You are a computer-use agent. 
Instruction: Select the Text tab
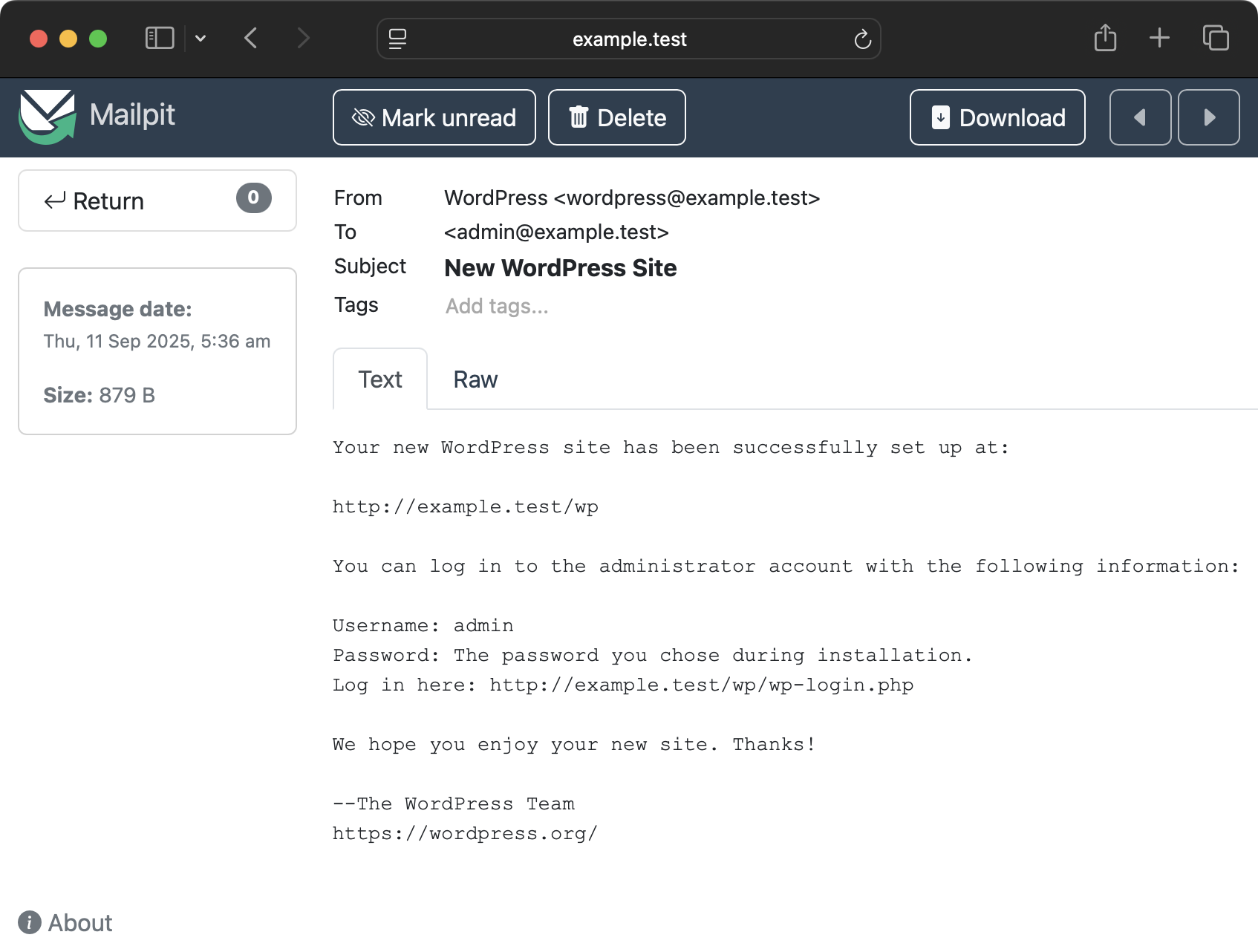tap(379, 379)
